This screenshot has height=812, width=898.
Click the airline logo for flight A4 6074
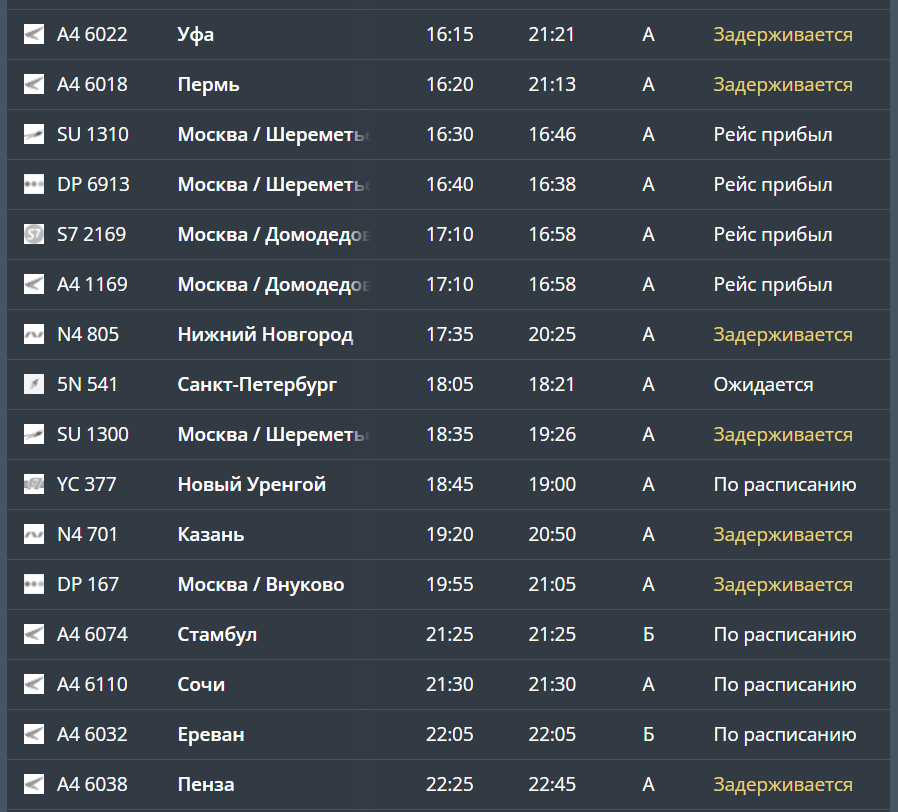[34, 635]
